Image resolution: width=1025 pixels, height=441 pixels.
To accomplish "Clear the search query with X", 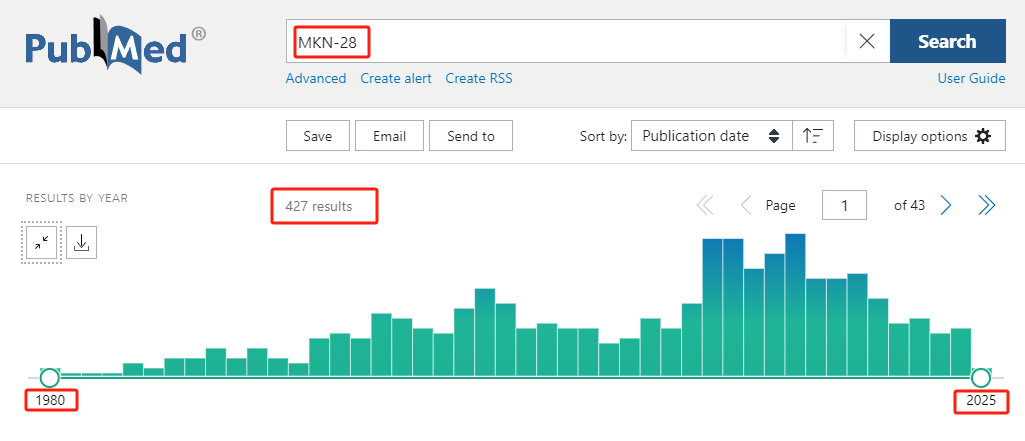I will tap(867, 41).
